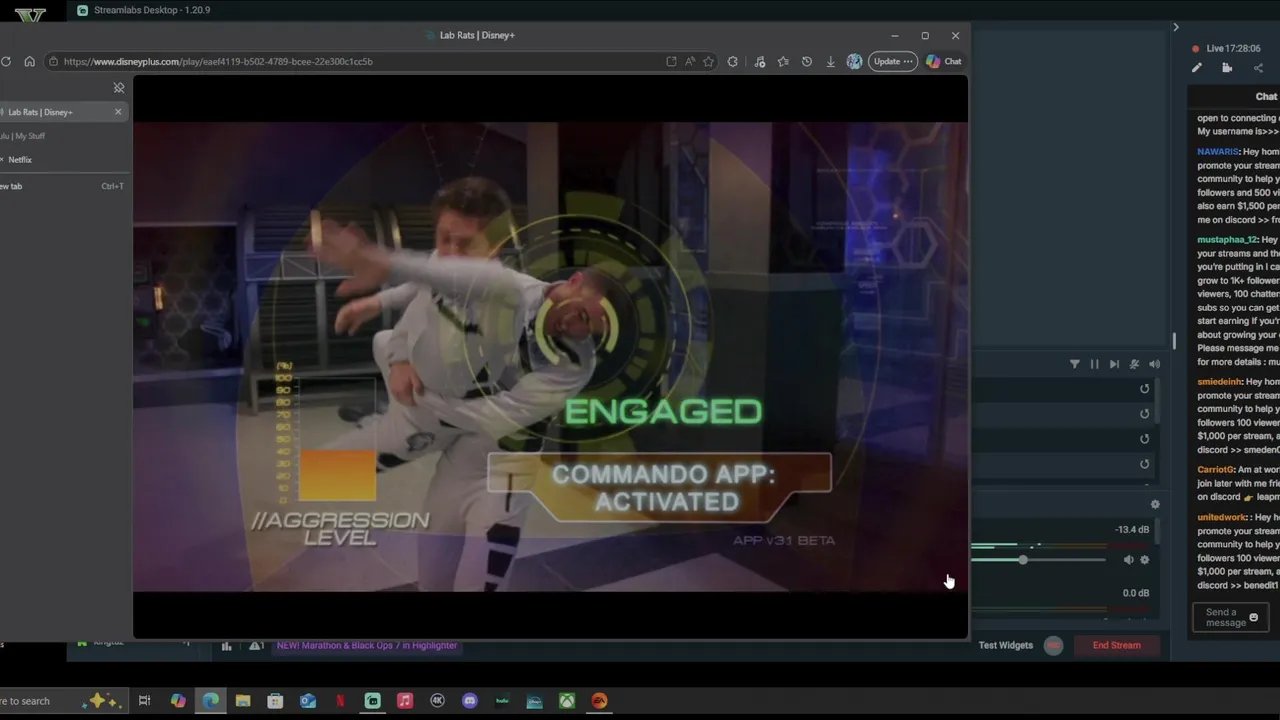Open the stats bar-chart icon in Streamlabs footer
The image size is (1280, 720).
(x=226, y=646)
